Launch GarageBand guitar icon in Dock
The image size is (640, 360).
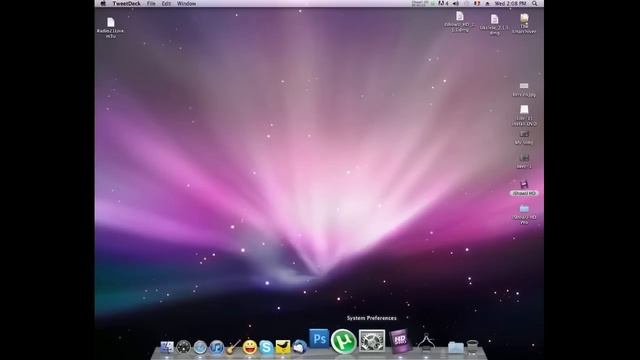point(233,347)
